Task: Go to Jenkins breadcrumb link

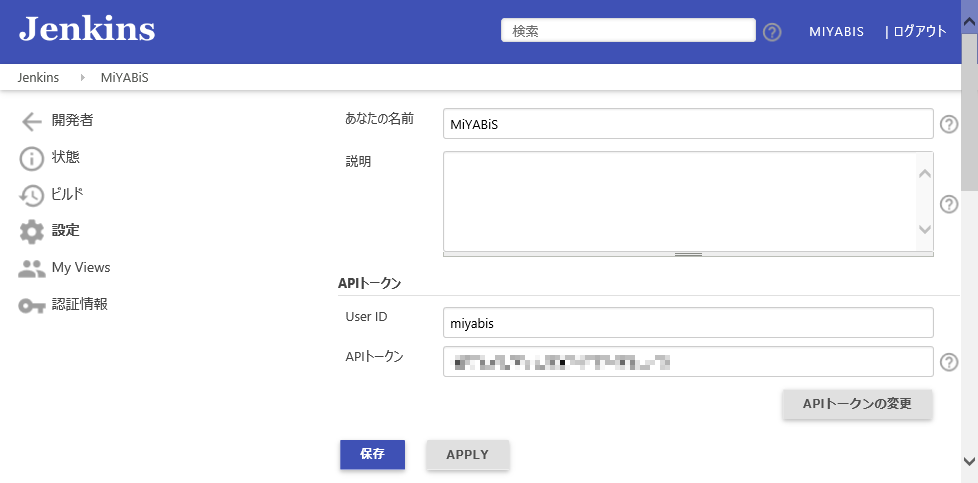Action: pos(38,77)
